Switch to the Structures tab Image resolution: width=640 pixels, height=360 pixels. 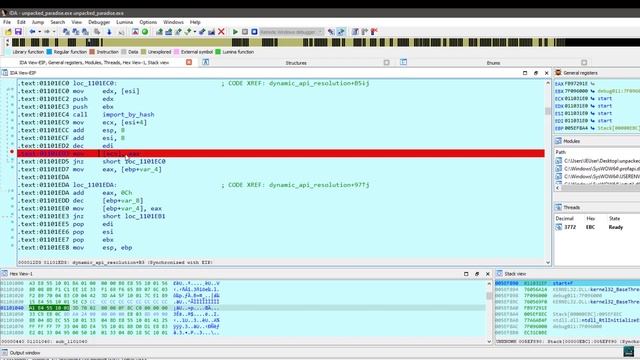pos(296,63)
